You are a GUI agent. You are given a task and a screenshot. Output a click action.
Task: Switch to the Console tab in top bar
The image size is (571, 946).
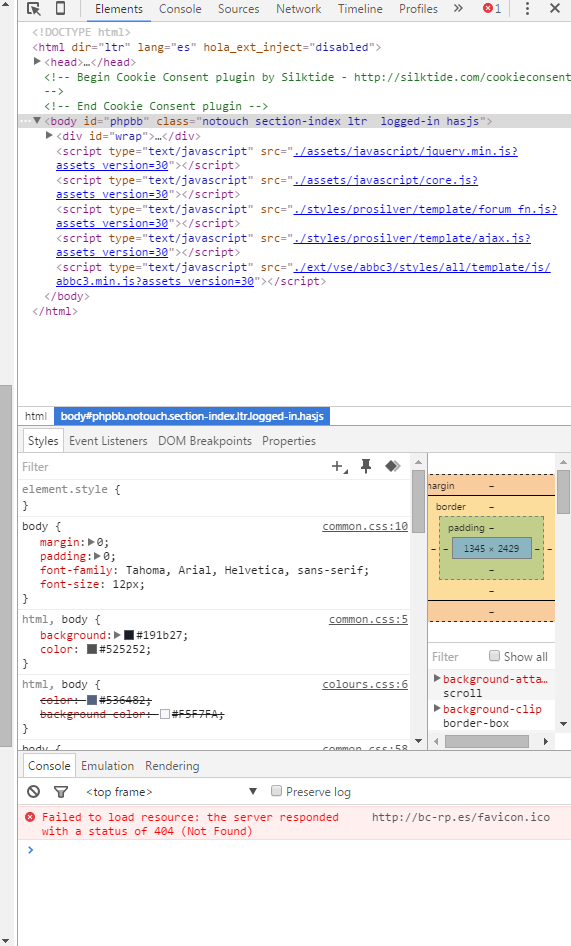pos(180,9)
